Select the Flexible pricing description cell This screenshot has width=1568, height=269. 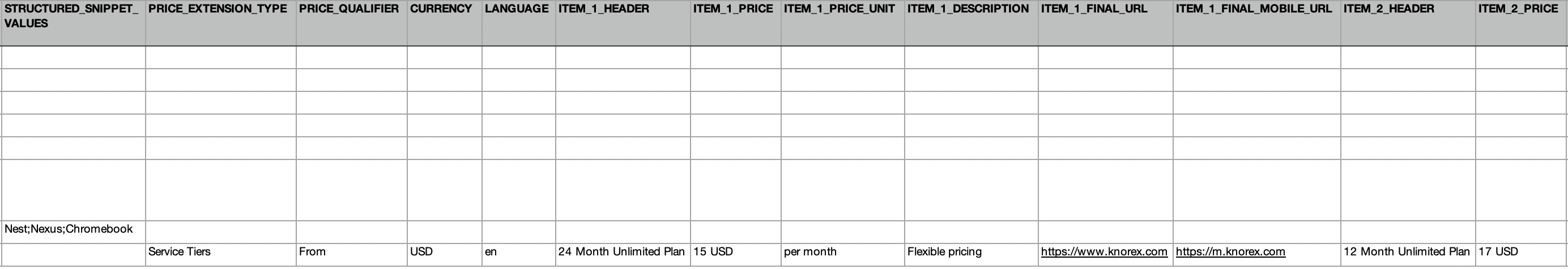tap(944, 252)
